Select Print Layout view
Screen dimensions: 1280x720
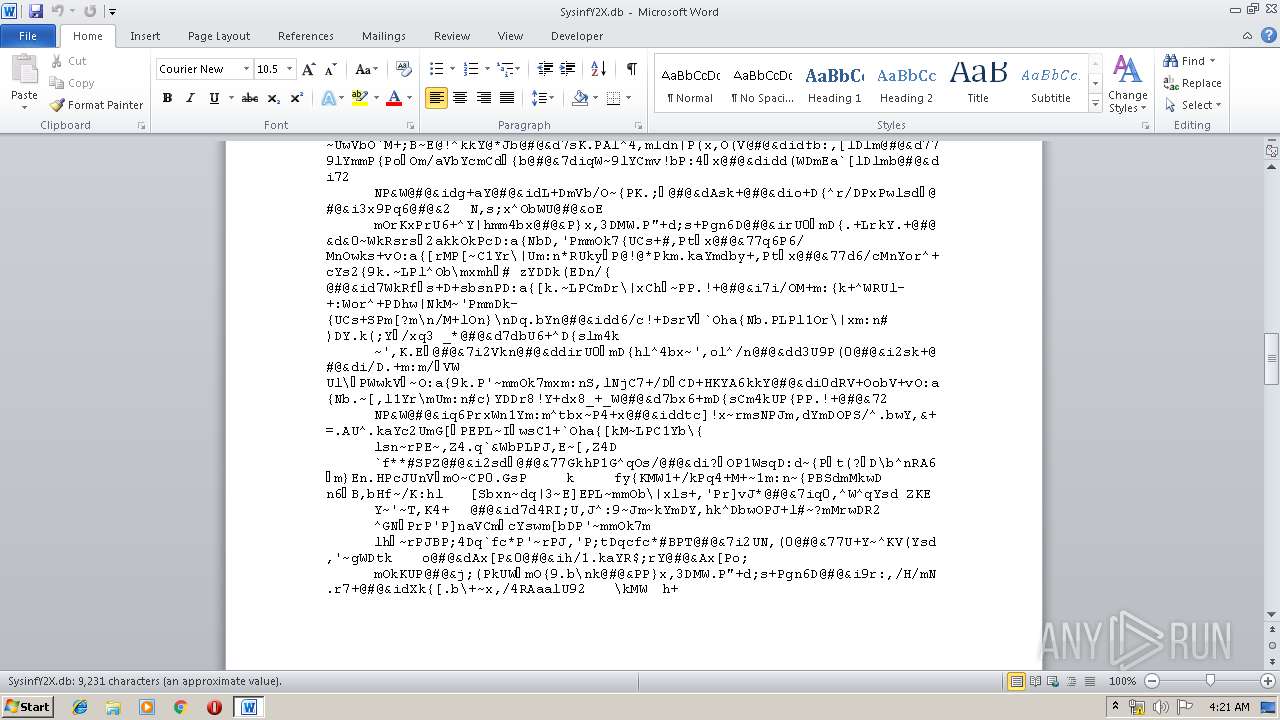(x=1017, y=681)
